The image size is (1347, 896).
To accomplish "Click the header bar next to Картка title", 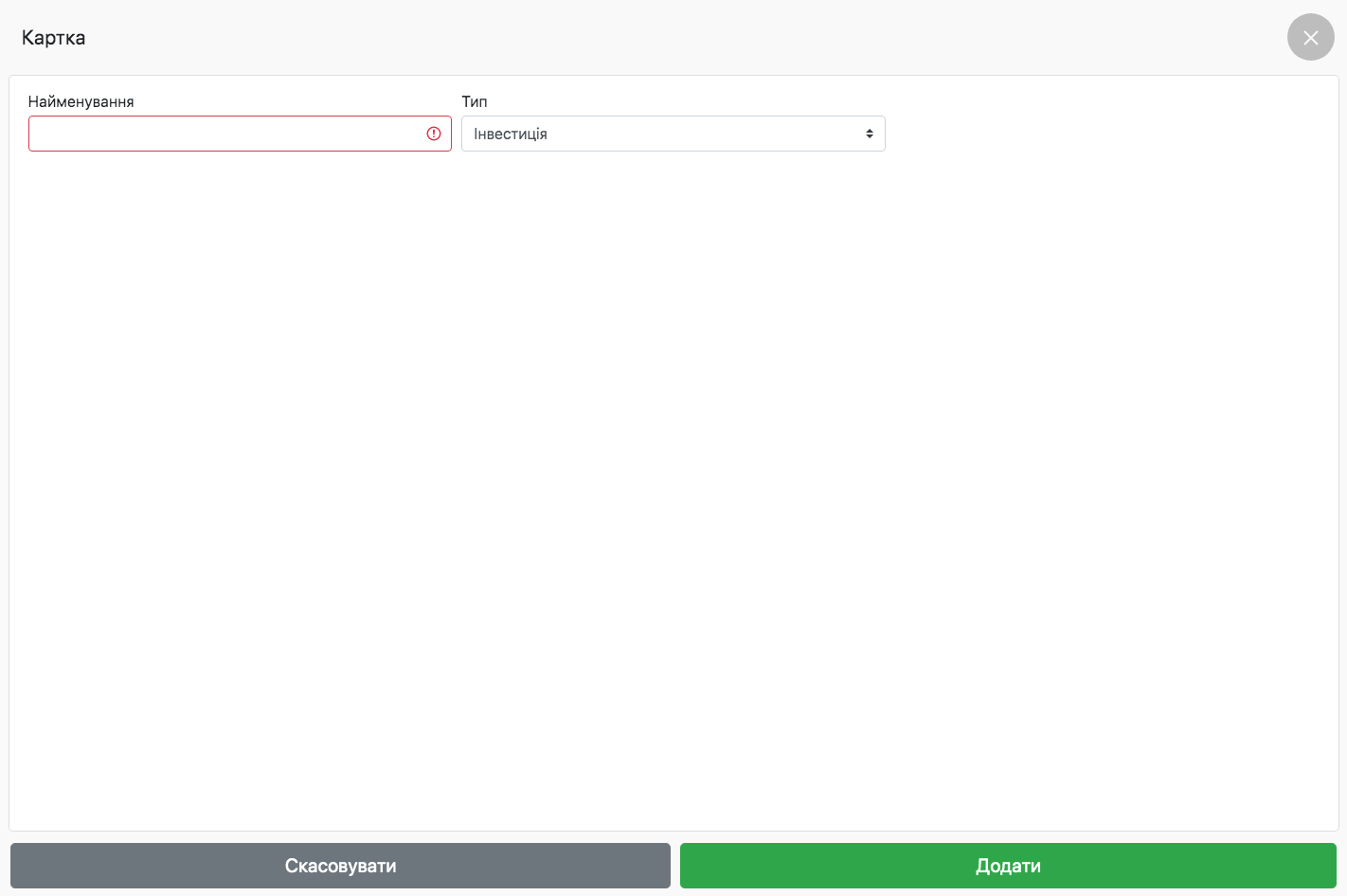I will (x=663, y=38).
